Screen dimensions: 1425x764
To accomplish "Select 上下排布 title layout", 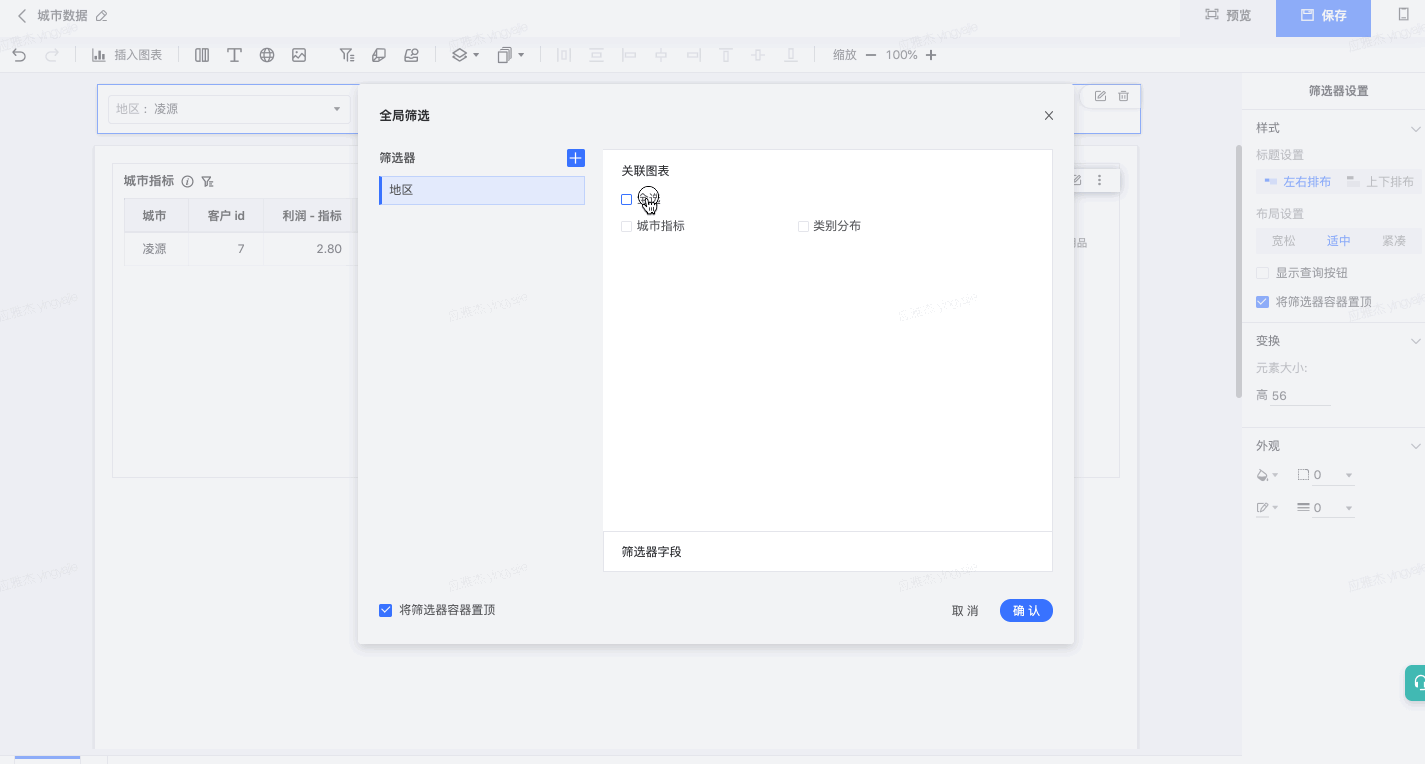I will click(1380, 181).
